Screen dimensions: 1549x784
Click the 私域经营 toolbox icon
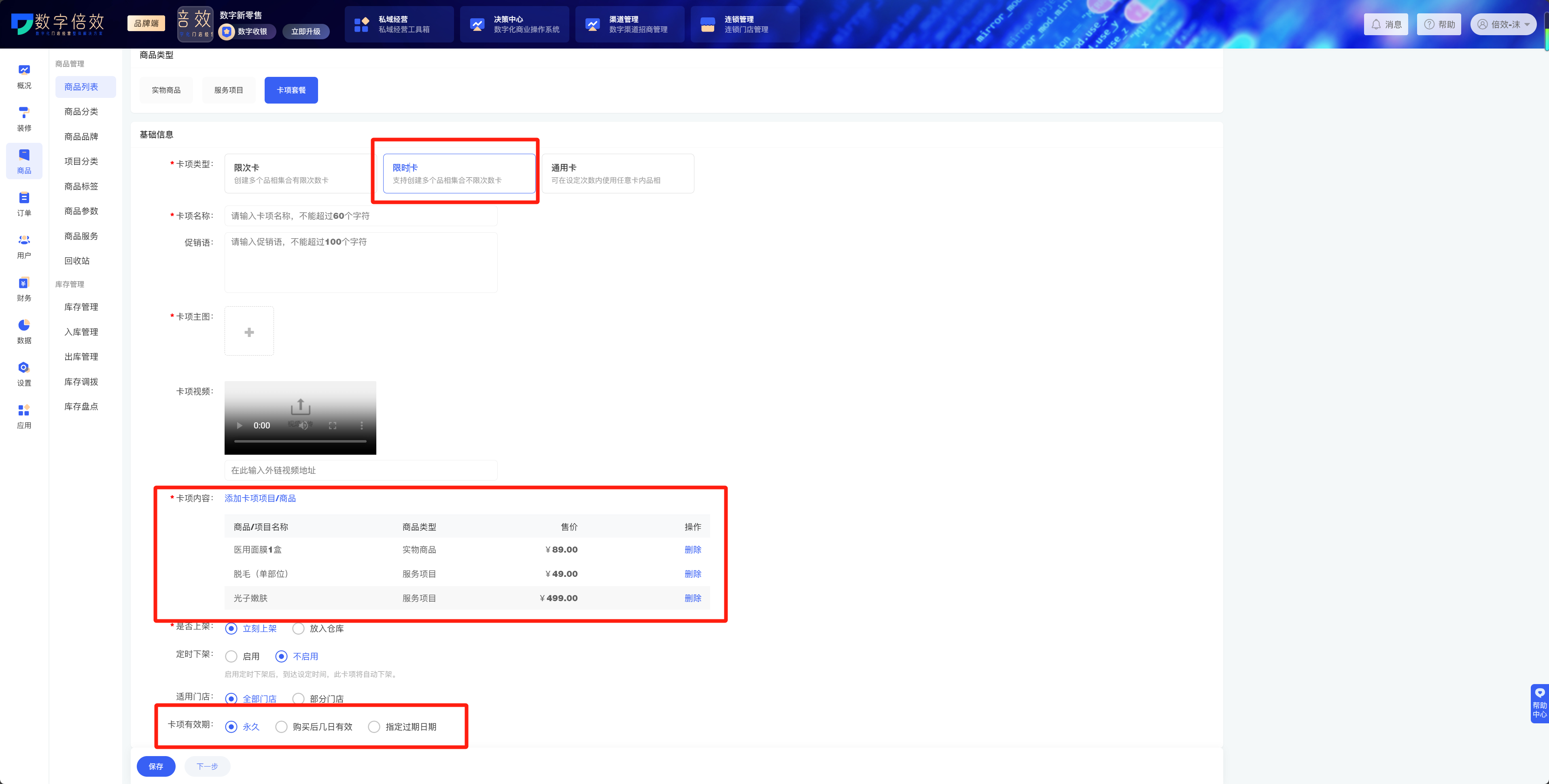click(361, 25)
